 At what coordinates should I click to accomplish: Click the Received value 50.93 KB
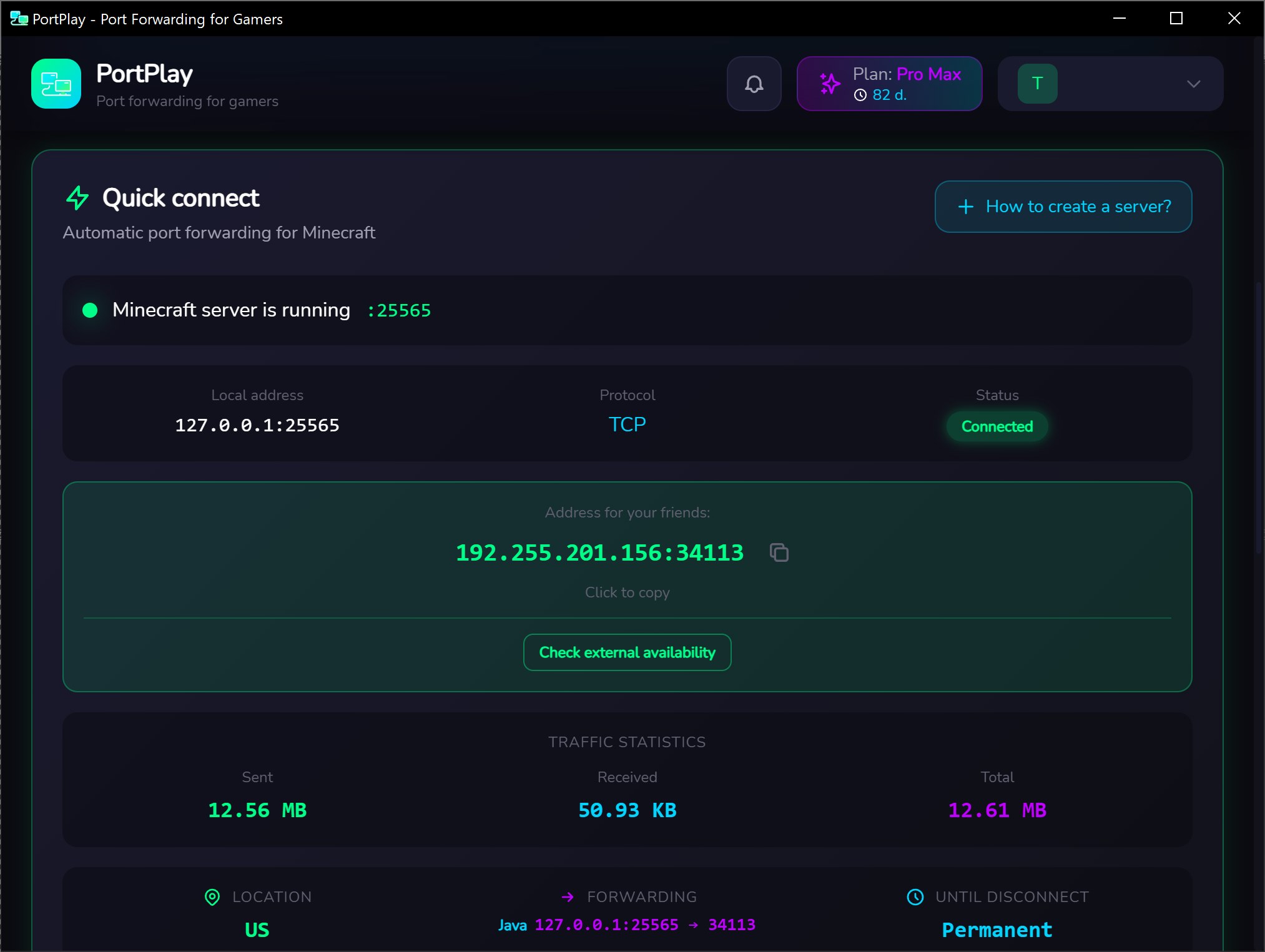click(627, 810)
